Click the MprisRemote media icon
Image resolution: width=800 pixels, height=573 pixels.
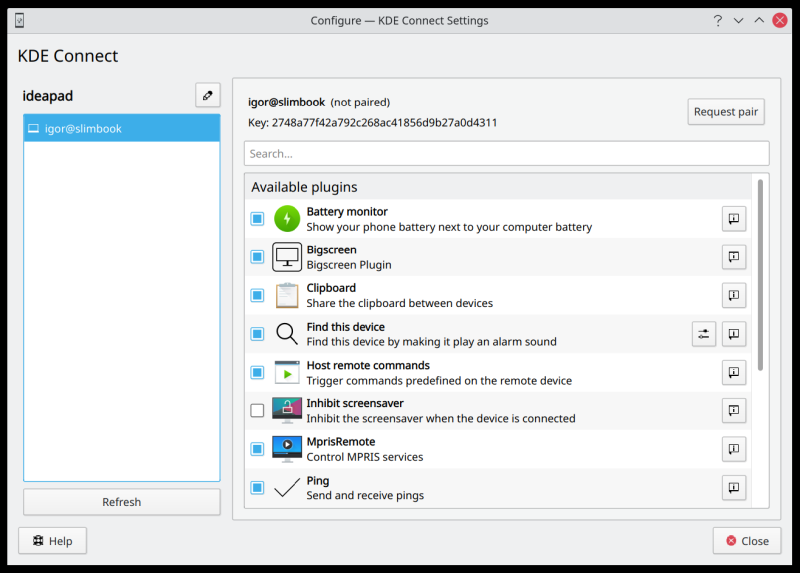tap(287, 449)
